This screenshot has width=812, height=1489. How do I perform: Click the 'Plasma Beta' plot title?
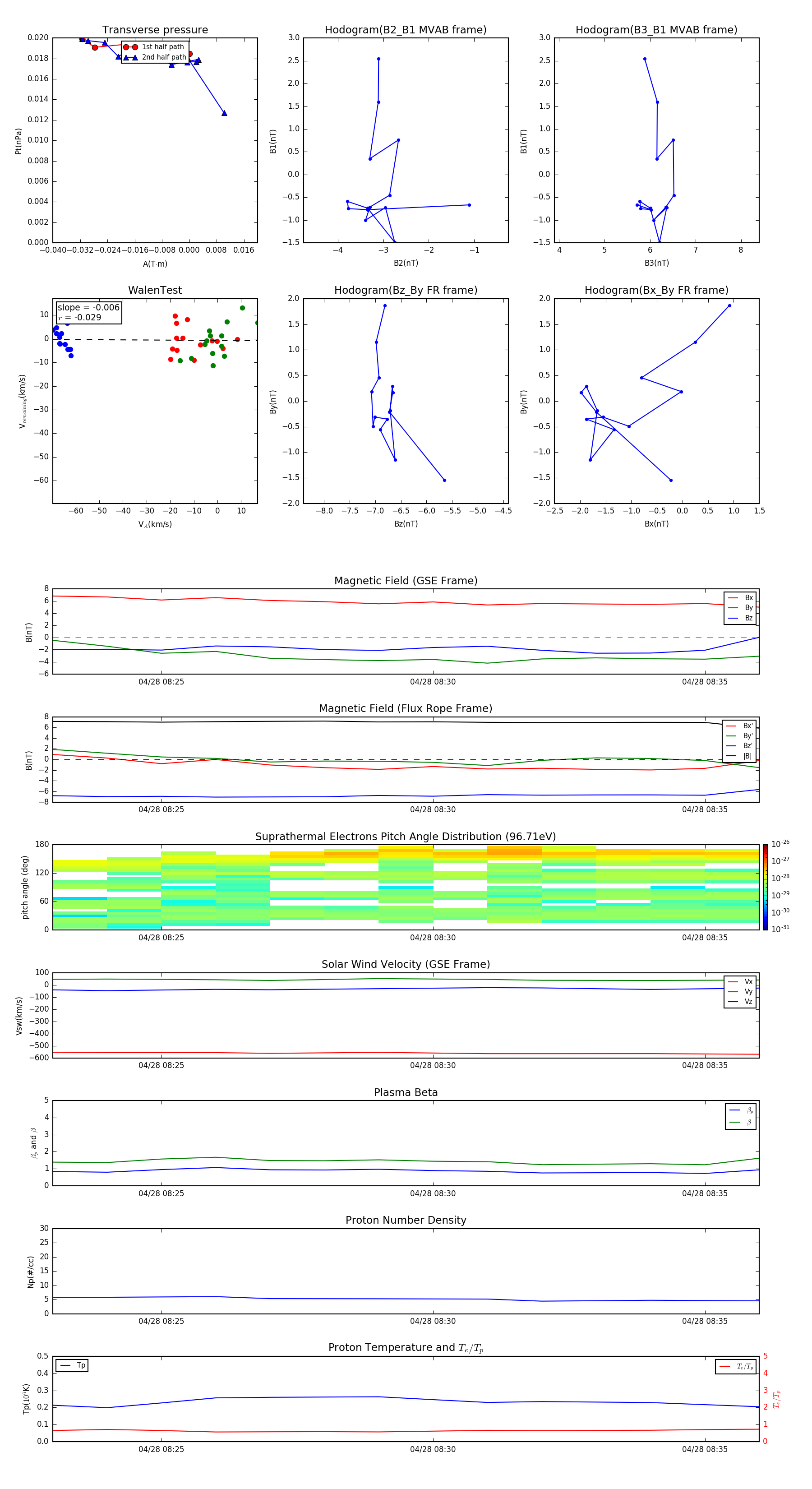[406, 1092]
